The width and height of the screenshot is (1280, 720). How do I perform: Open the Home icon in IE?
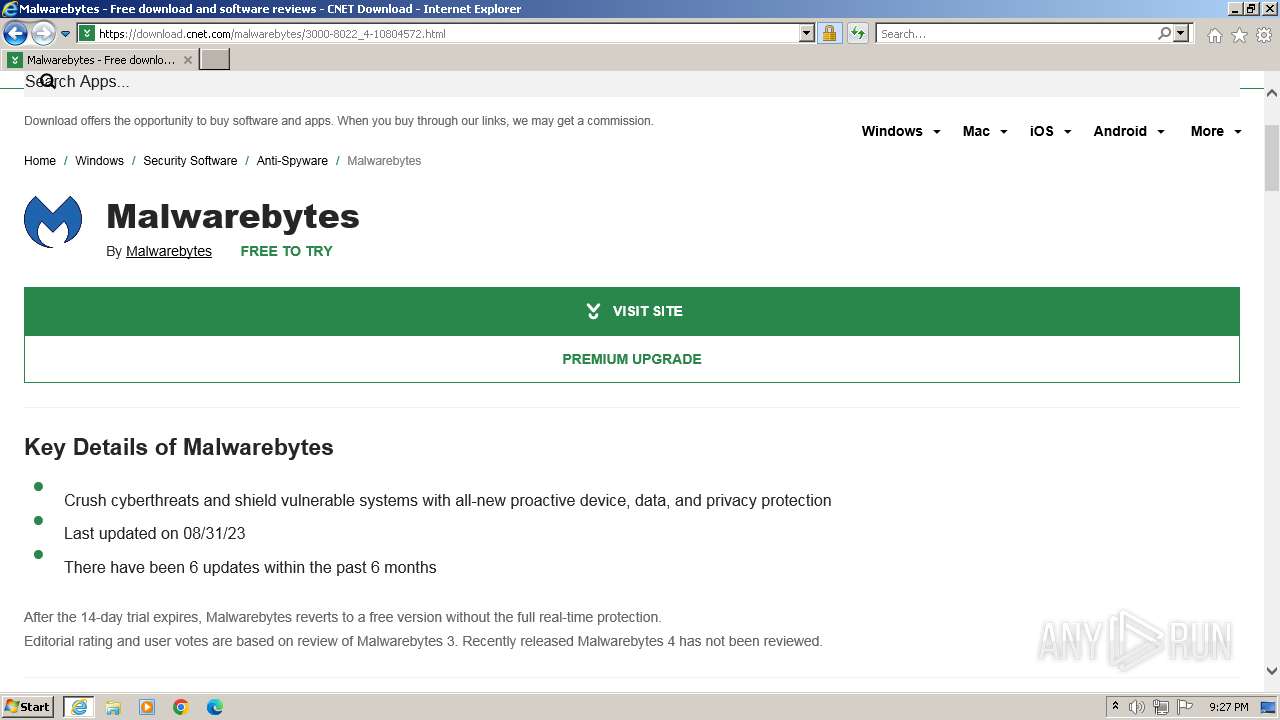tap(1214, 35)
